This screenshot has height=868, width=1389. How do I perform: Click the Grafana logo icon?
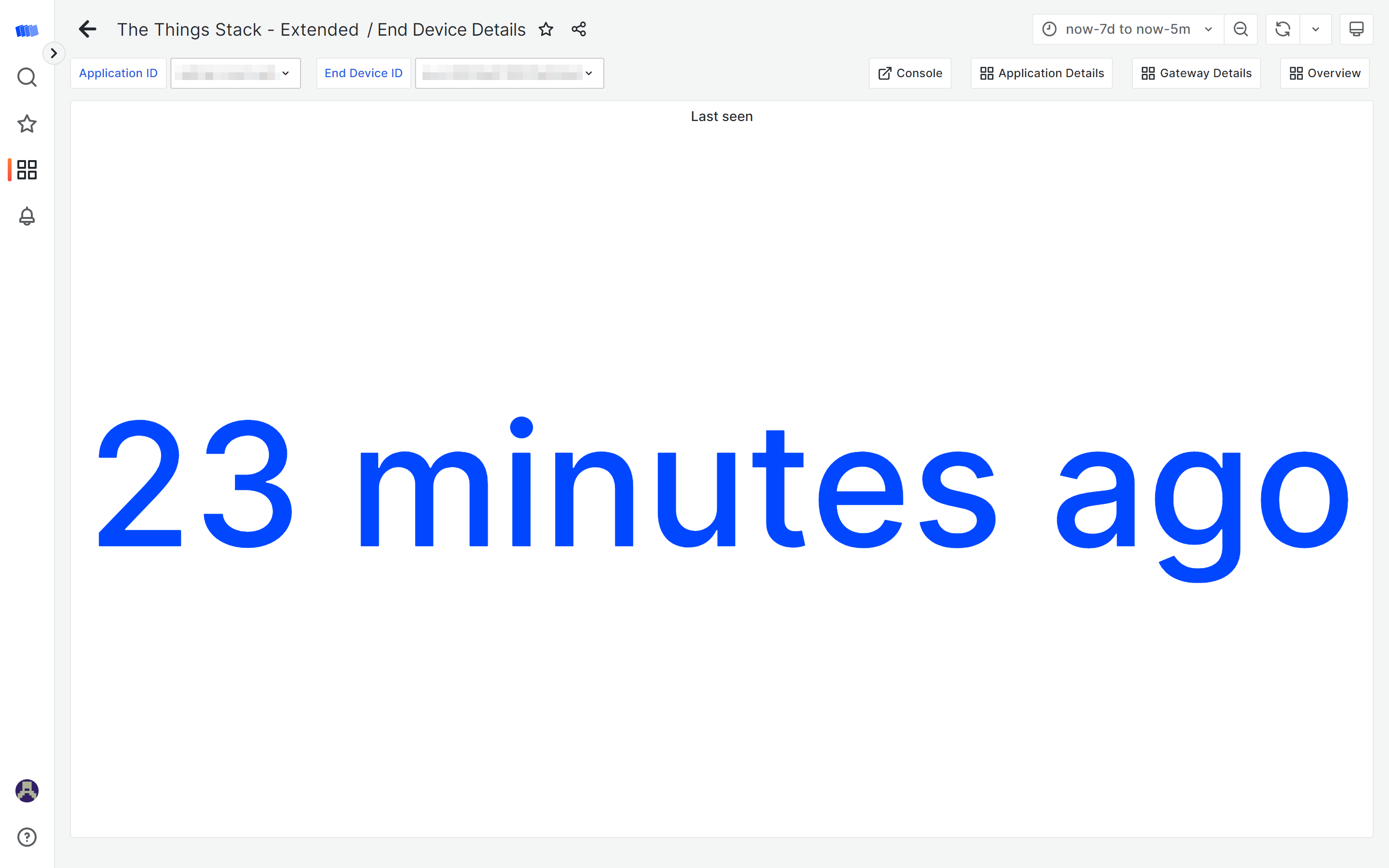tap(27, 30)
